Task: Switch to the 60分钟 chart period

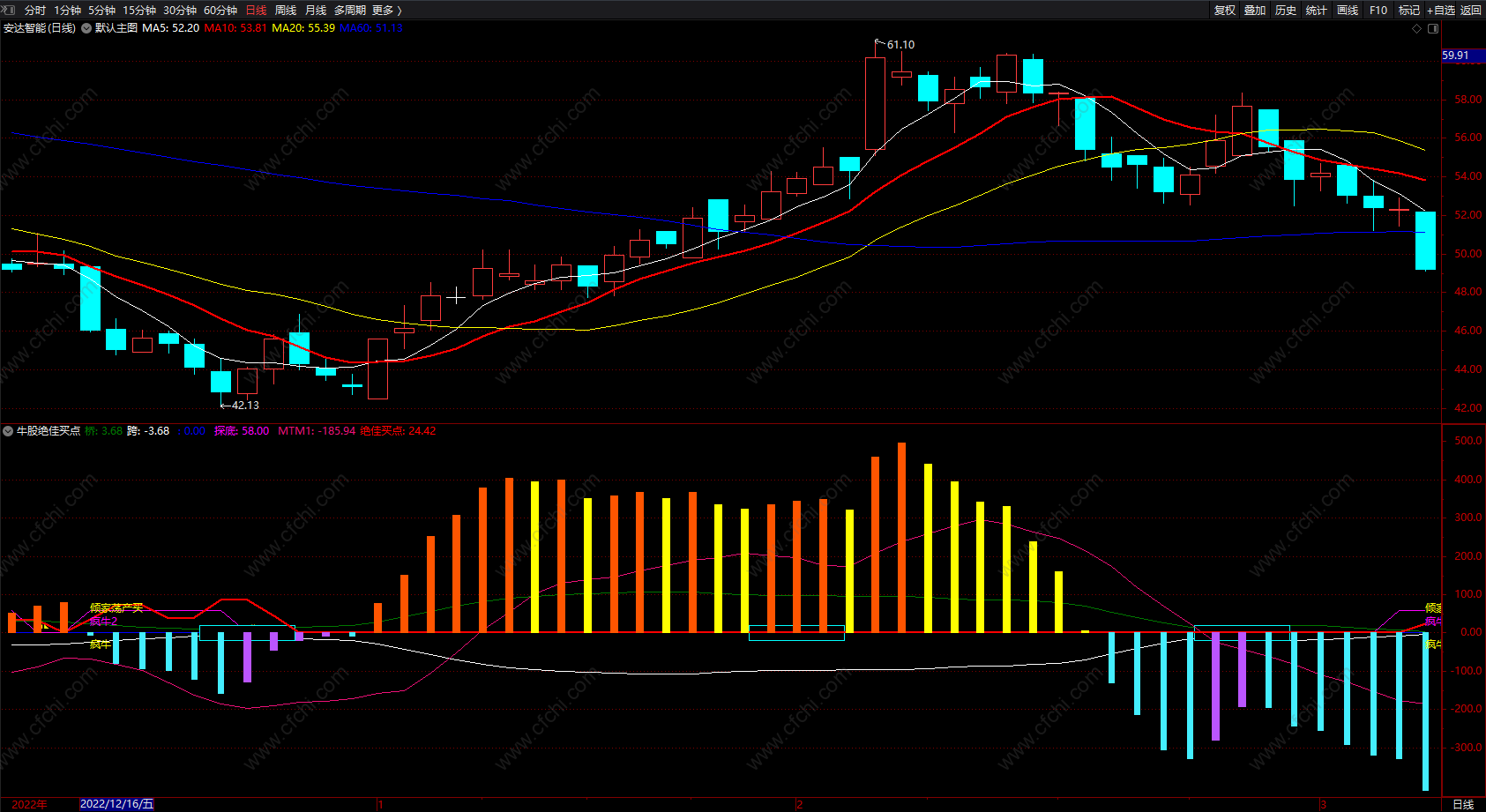Action: (x=220, y=10)
